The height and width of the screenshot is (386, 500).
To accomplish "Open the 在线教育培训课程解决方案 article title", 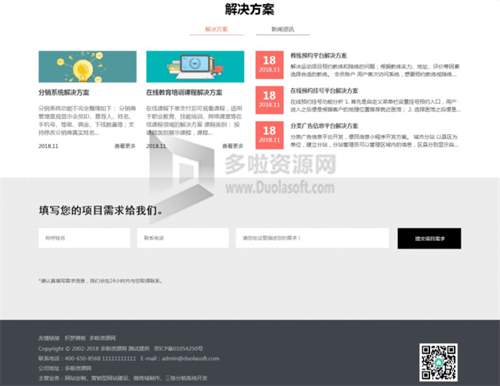I will (184, 93).
